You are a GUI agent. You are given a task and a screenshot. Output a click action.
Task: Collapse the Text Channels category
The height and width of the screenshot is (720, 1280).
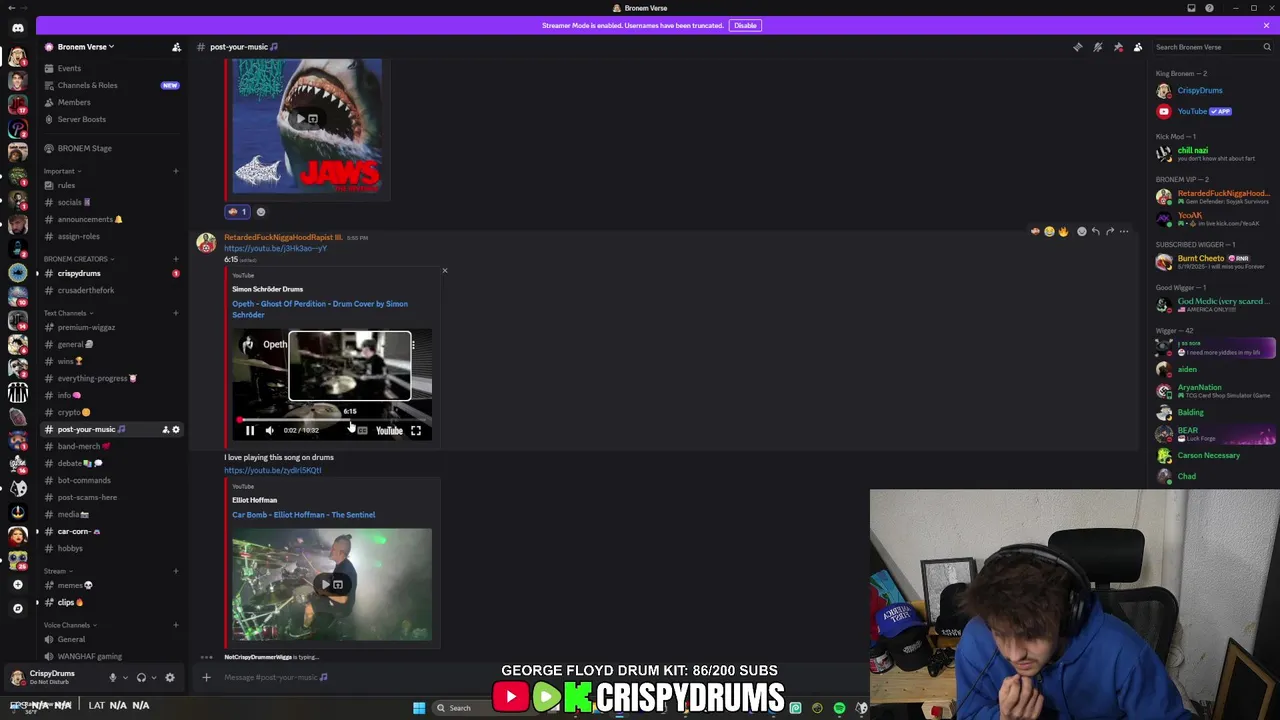click(x=66, y=313)
